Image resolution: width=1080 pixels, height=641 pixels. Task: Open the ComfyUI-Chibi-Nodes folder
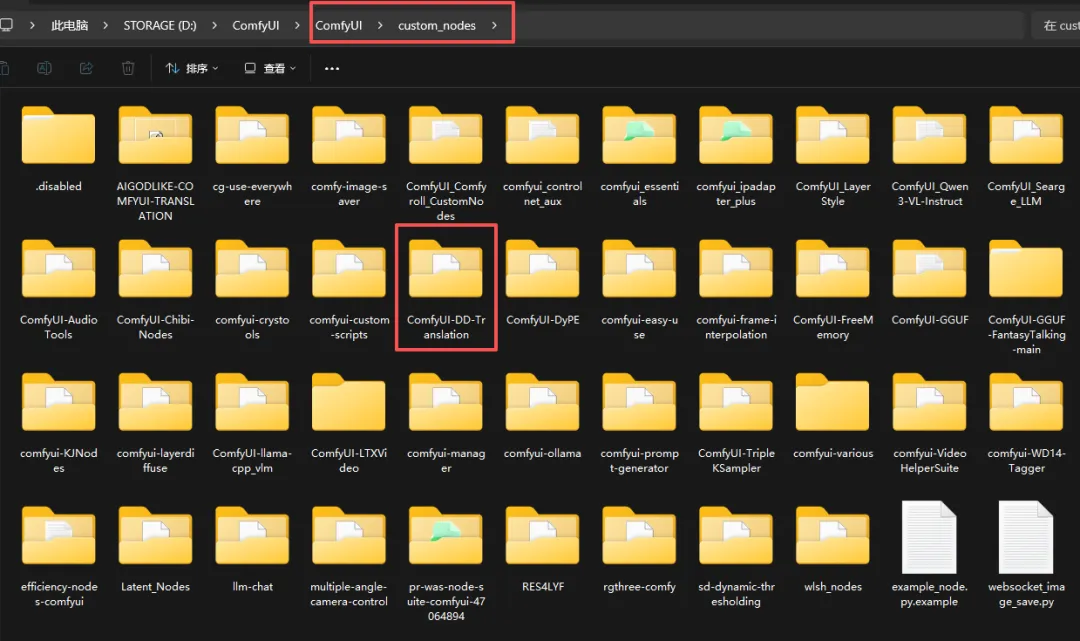point(156,269)
